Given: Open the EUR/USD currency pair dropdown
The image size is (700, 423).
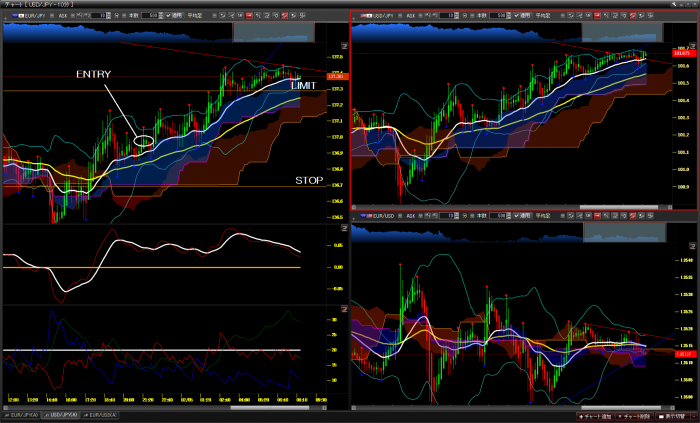Looking at the screenshot, I should [x=400, y=216].
